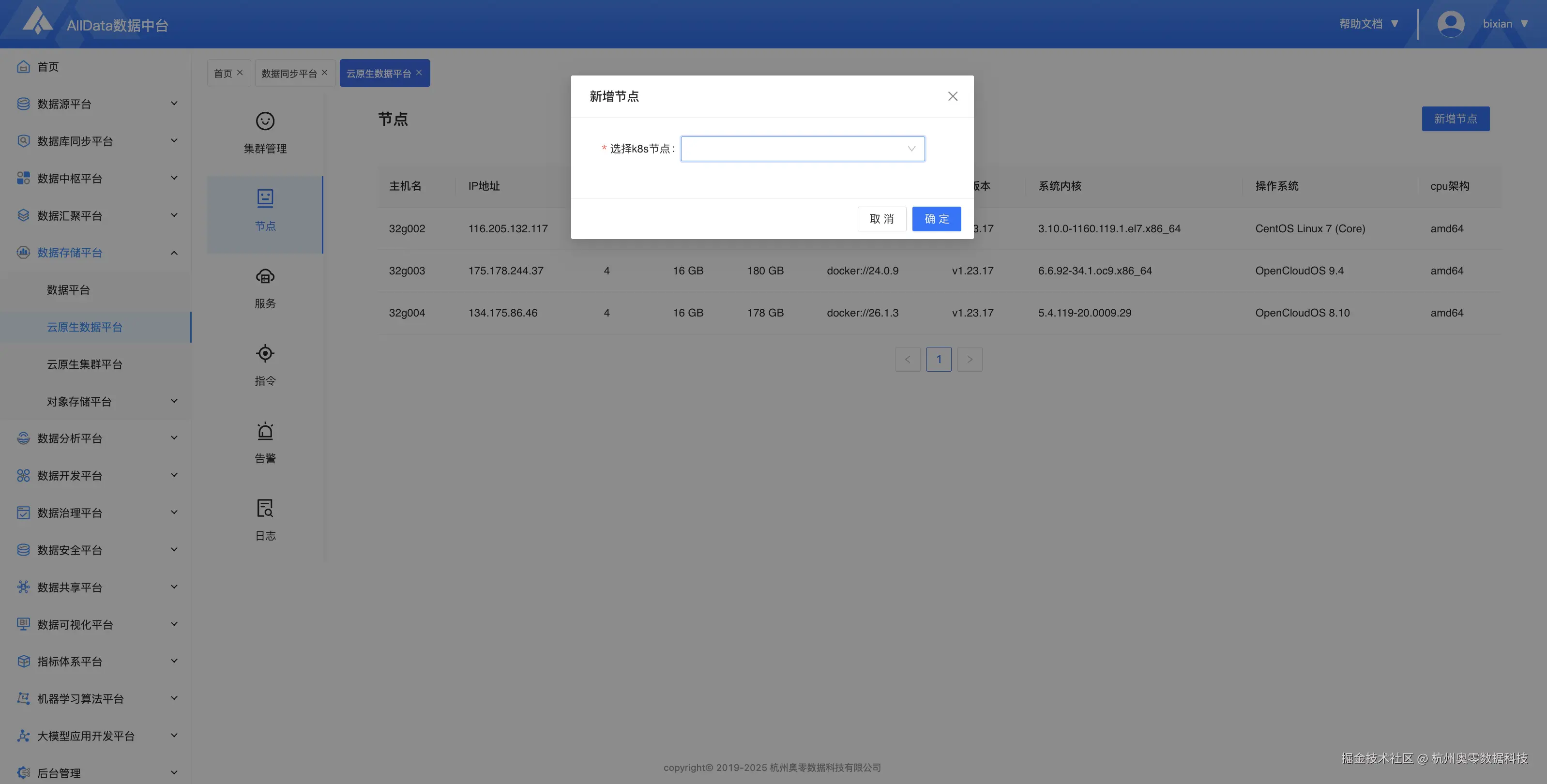Image resolution: width=1547 pixels, height=784 pixels.
Task: Open the 日志 log icon
Action: click(x=265, y=509)
